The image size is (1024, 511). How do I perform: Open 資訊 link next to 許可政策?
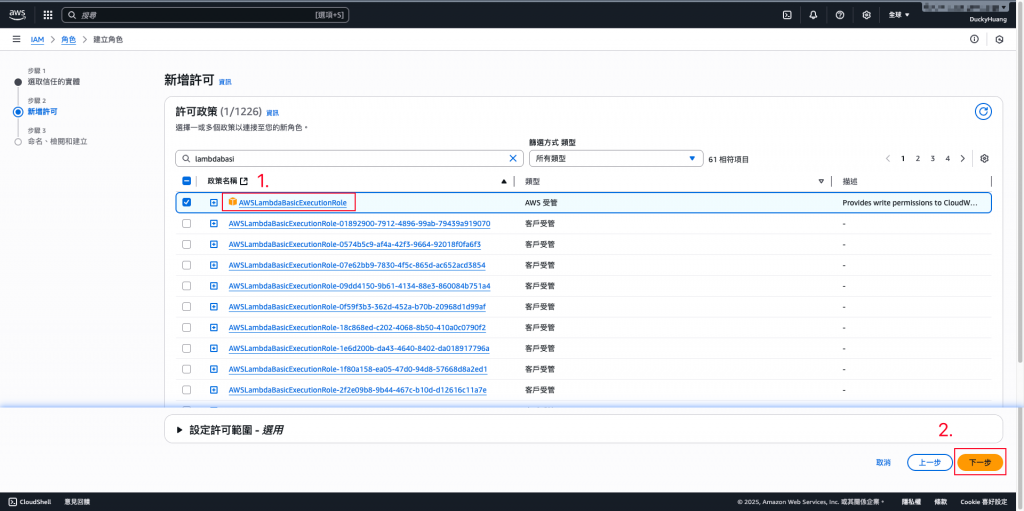(x=272, y=113)
